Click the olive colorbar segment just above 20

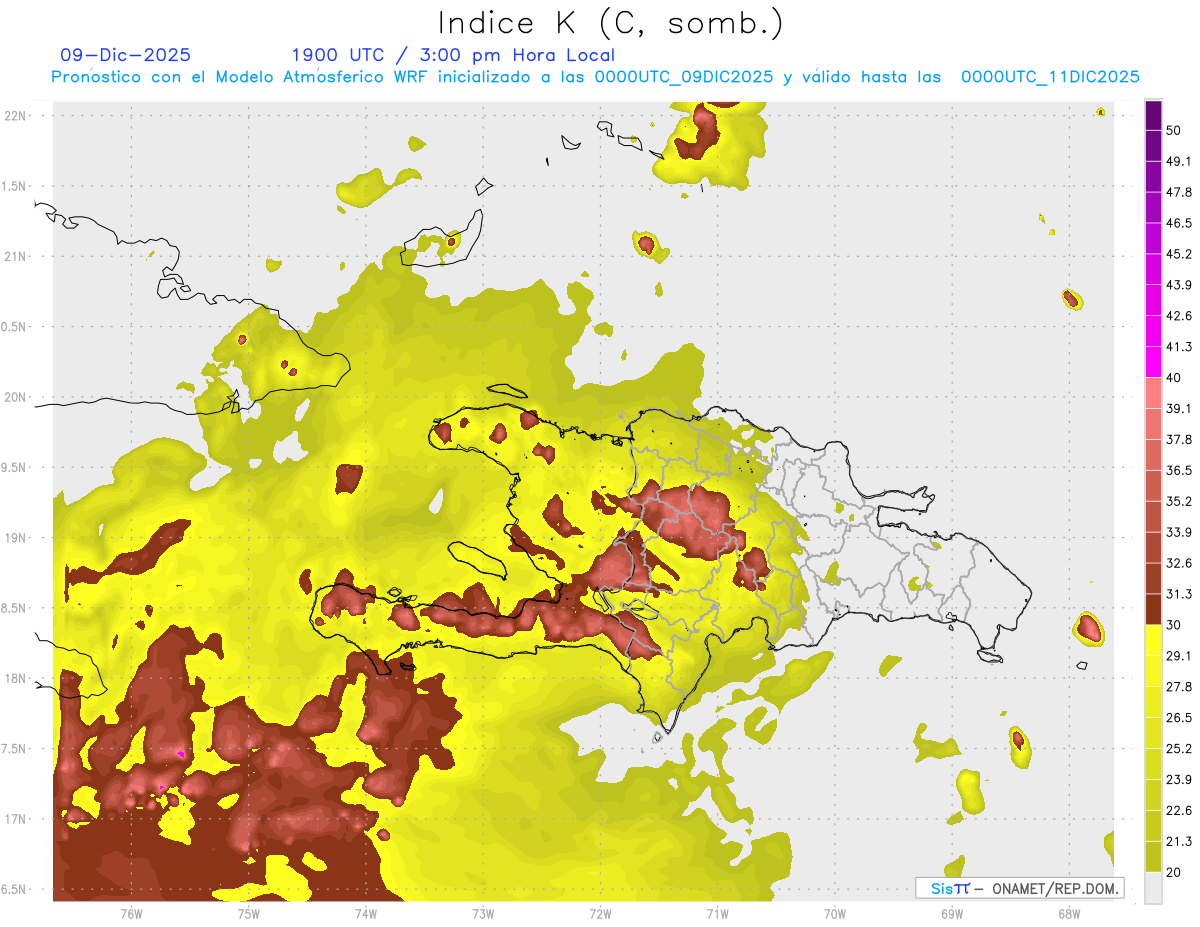coord(1154,857)
